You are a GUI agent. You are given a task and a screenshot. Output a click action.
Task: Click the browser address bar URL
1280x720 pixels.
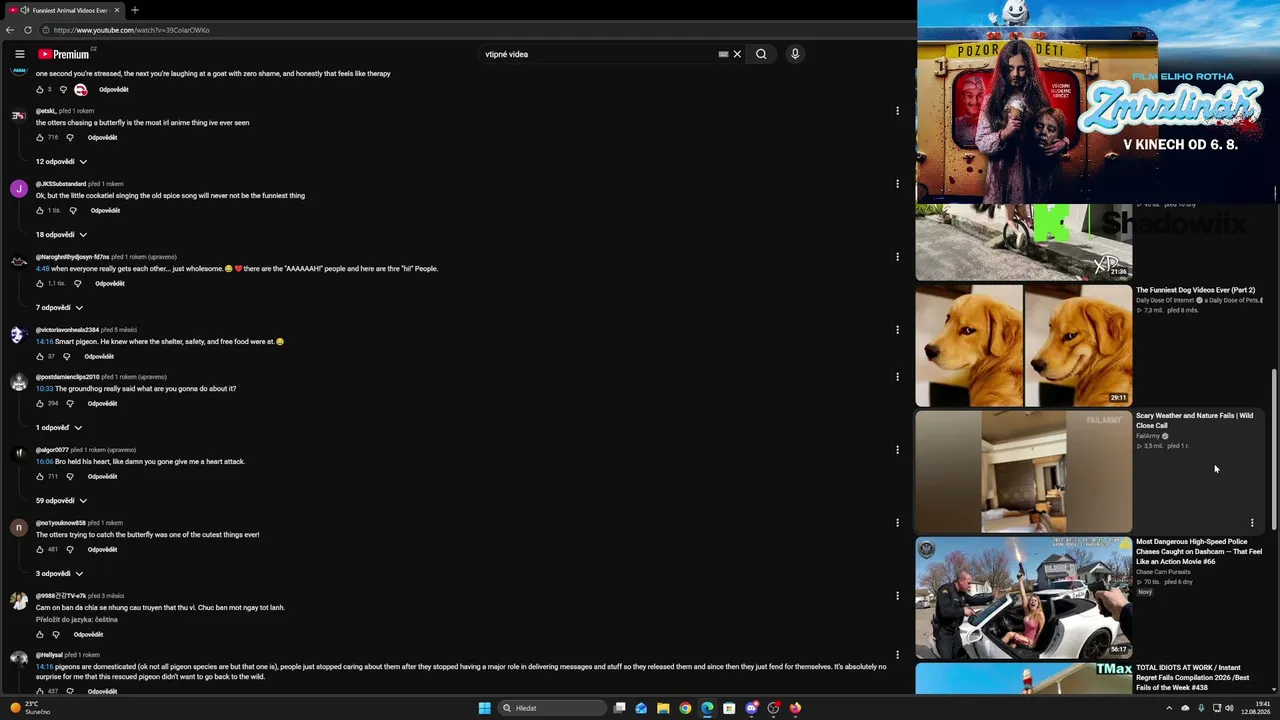(132, 30)
